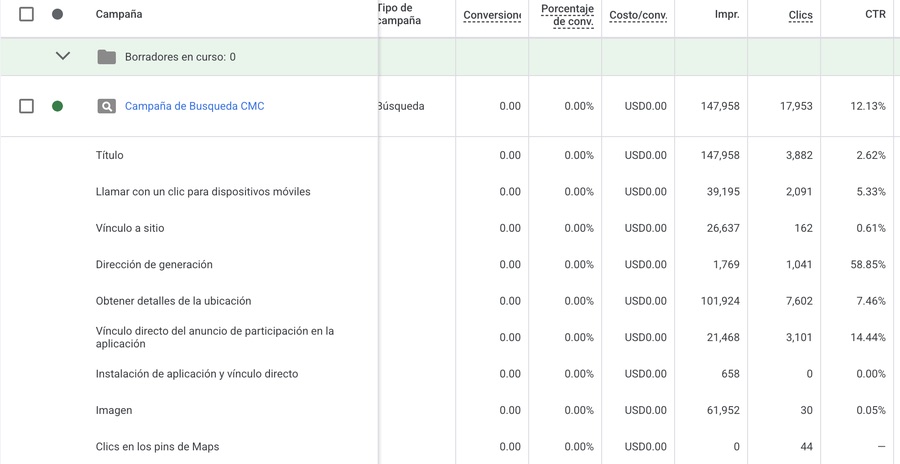Click impressions value 21,468
Viewport: 900px width, 464px height.
click(x=723, y=337)
